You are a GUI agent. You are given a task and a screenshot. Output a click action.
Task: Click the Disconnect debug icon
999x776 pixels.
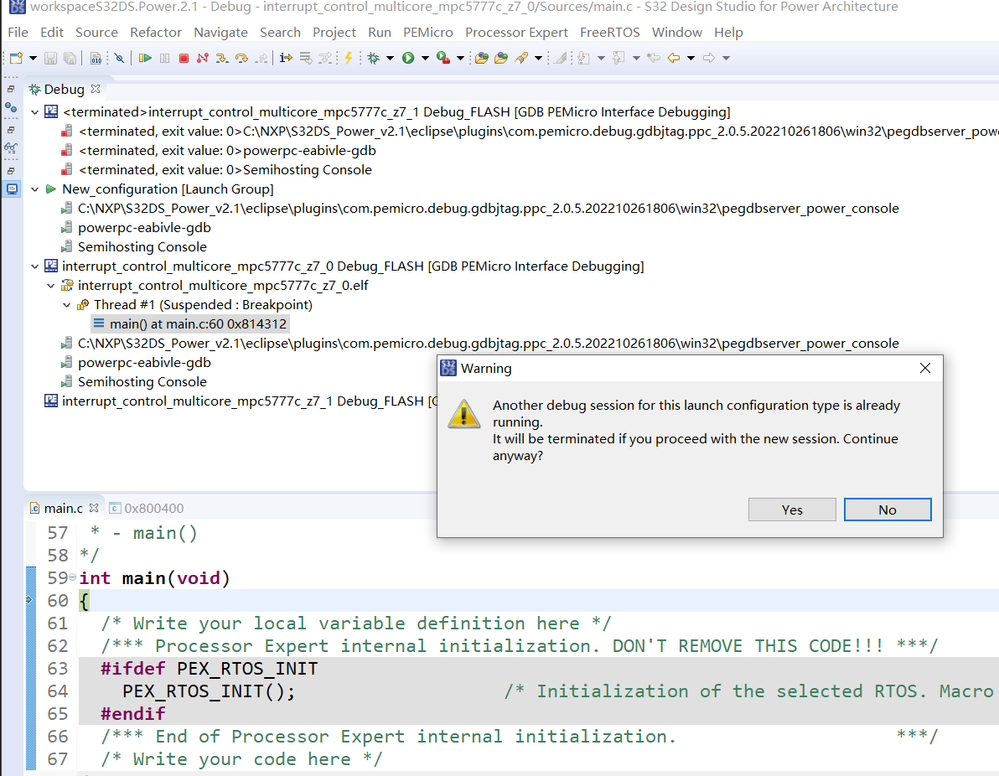click(x=203, y=58)
